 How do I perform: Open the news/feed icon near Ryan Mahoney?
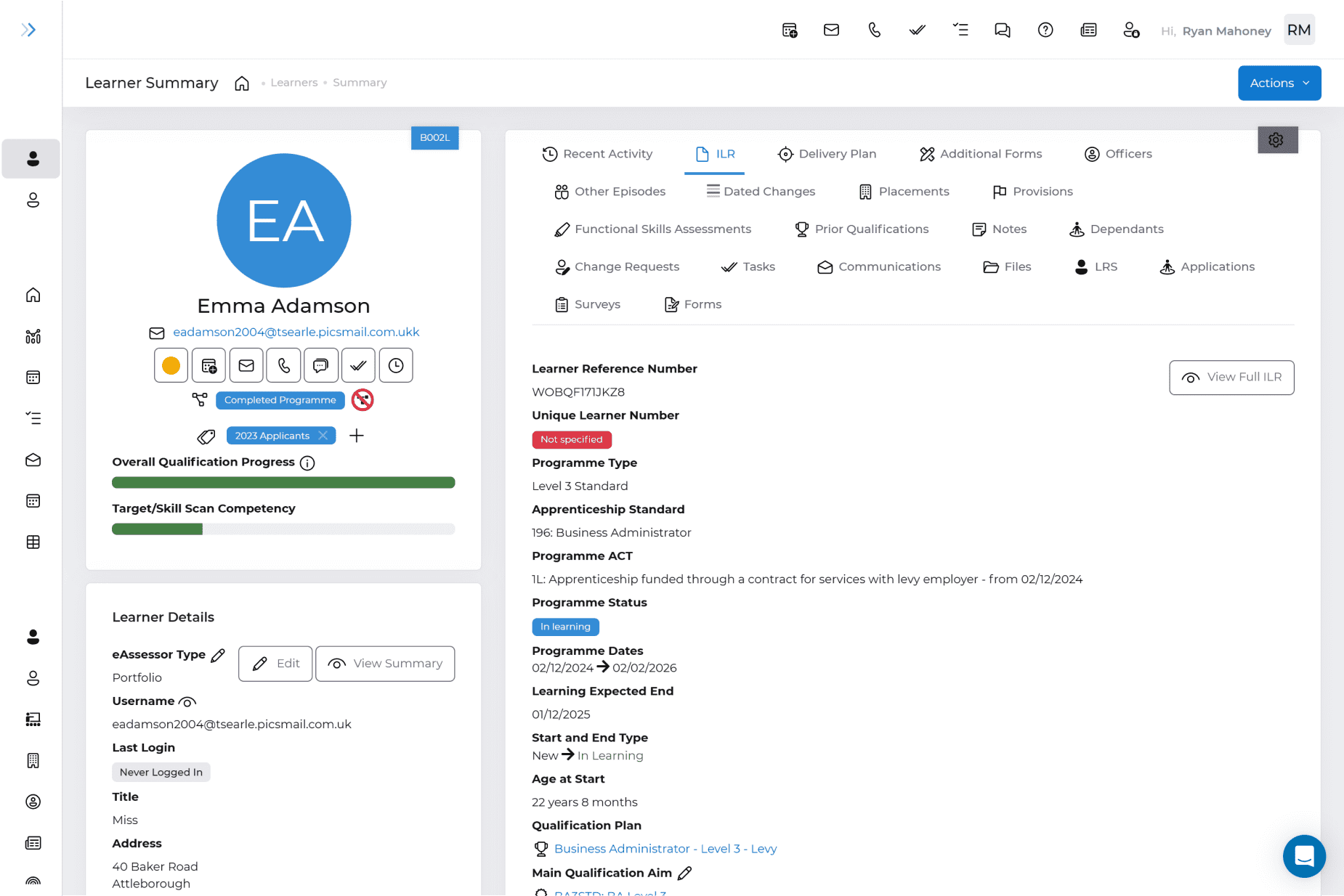point(1088,30)
